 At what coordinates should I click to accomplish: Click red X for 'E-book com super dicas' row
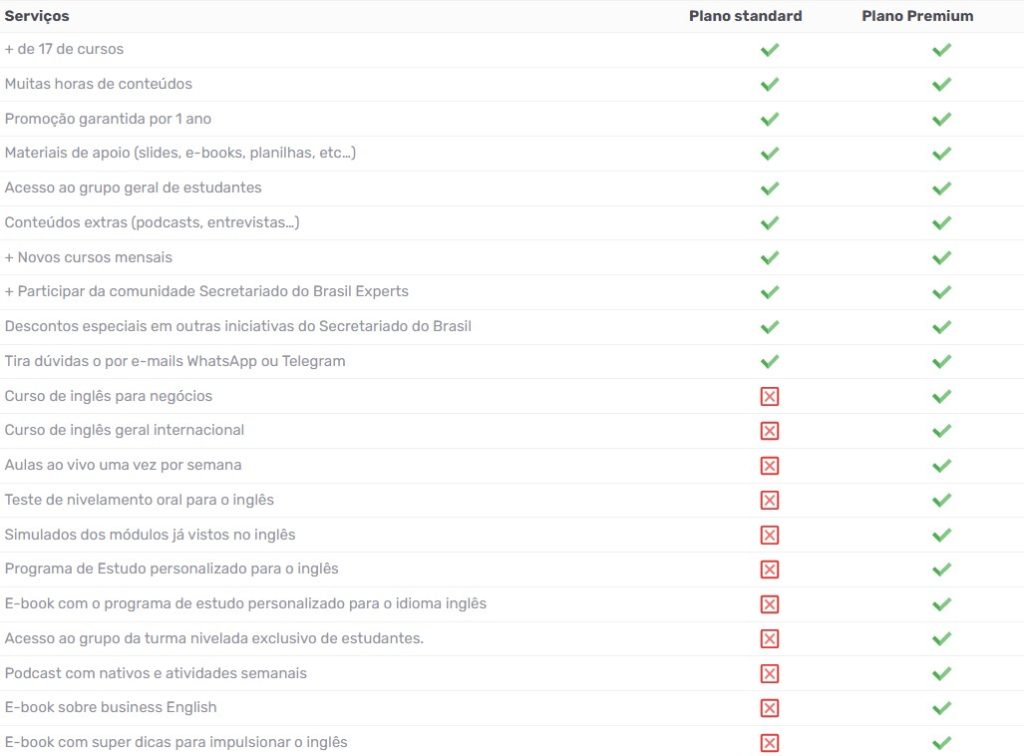coord(769,742)
